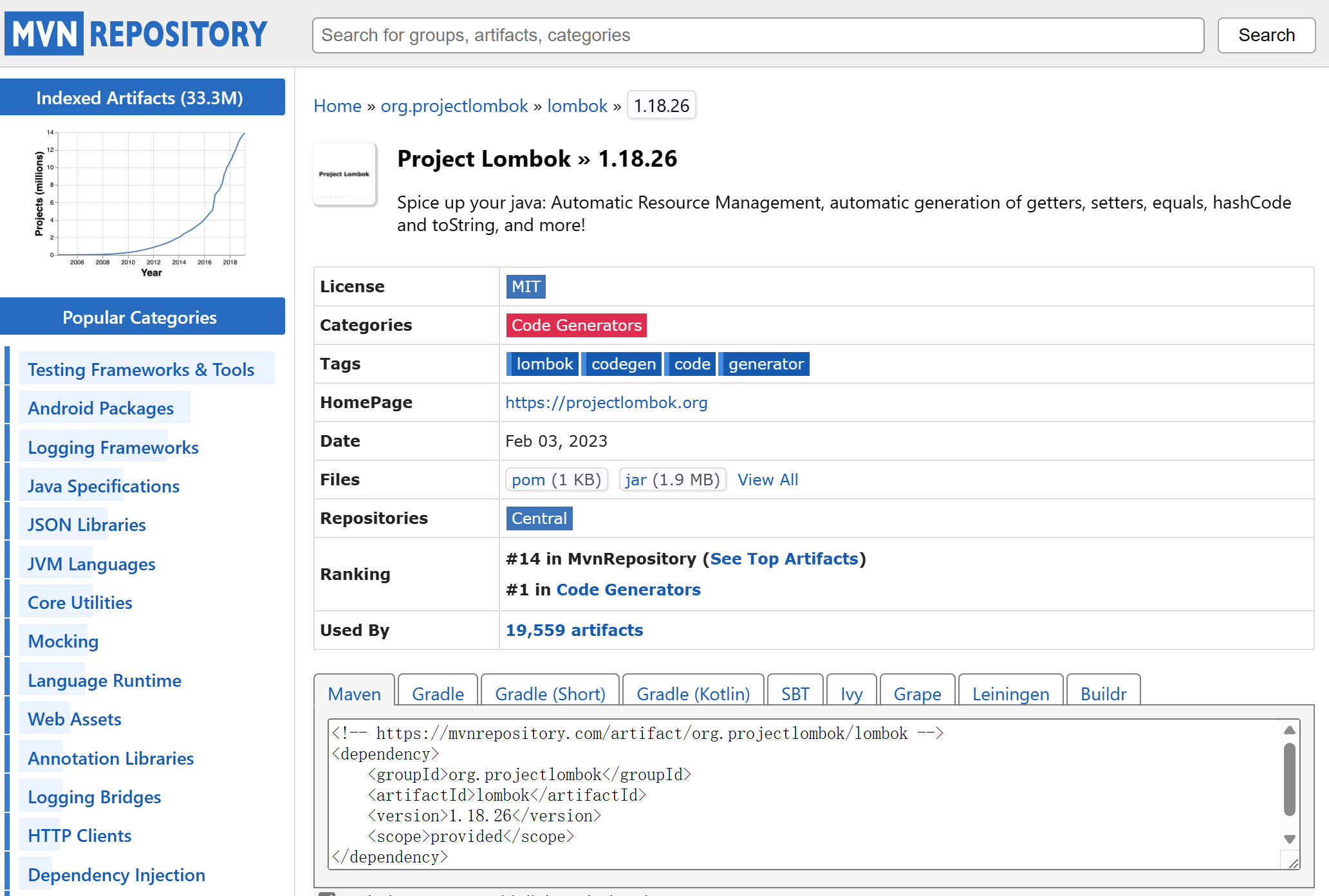Click the Search button
1329x896 pixels.
tap(1266, 35)
